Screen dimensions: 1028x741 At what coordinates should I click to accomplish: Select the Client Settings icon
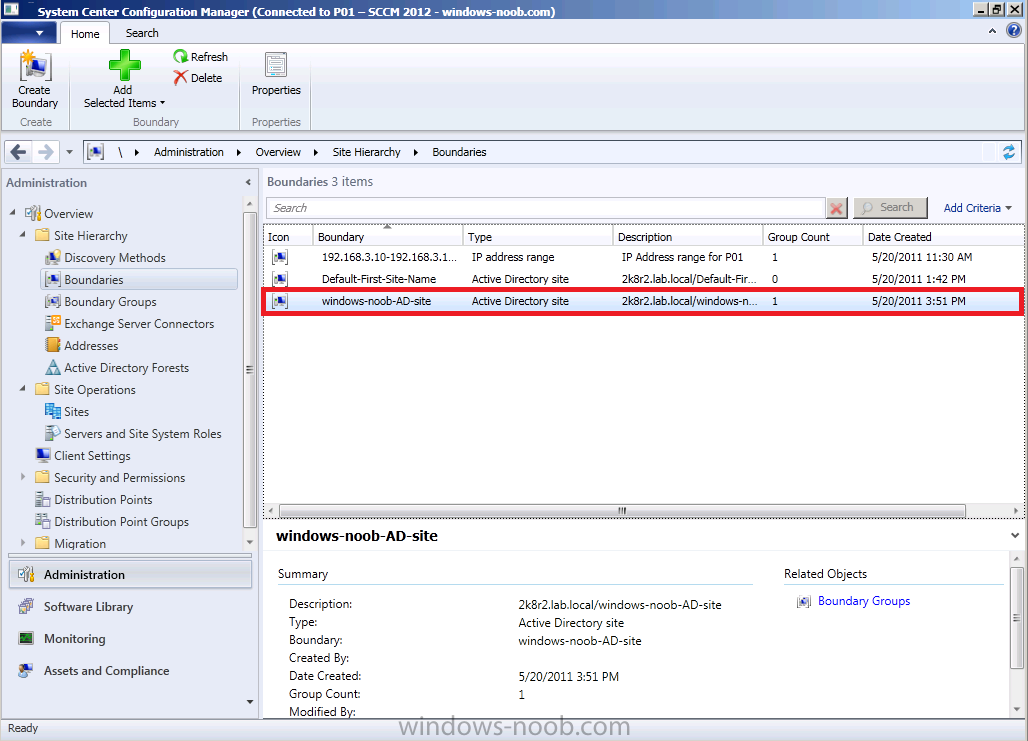point(43,455)
